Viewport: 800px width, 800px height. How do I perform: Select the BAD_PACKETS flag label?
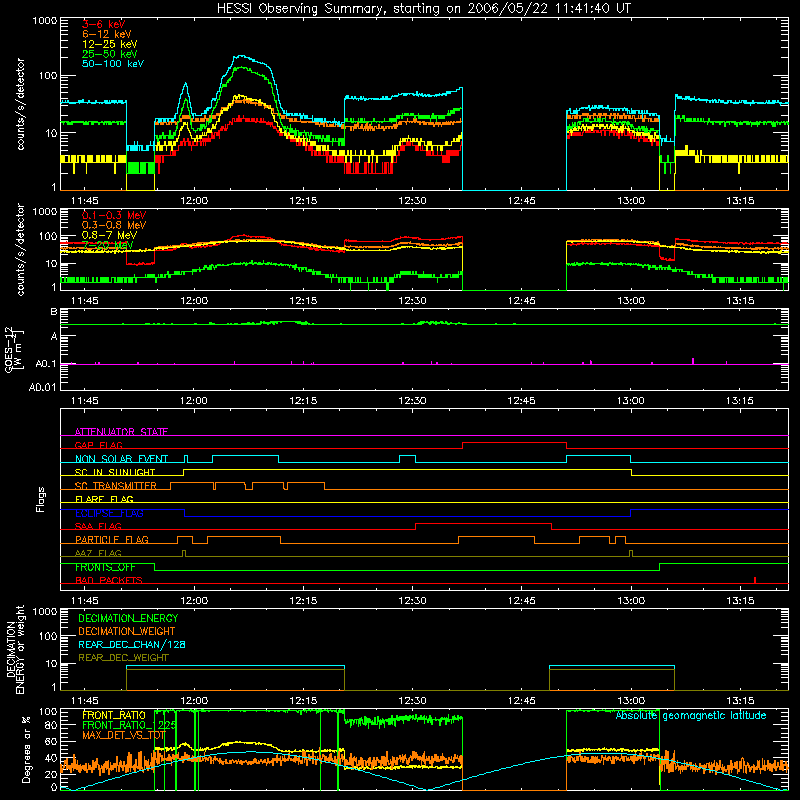(109, 580)
